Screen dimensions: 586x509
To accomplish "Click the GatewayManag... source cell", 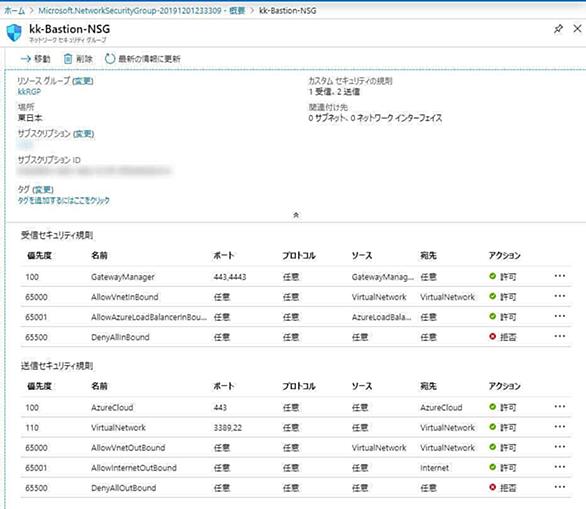I will [382, 277].
